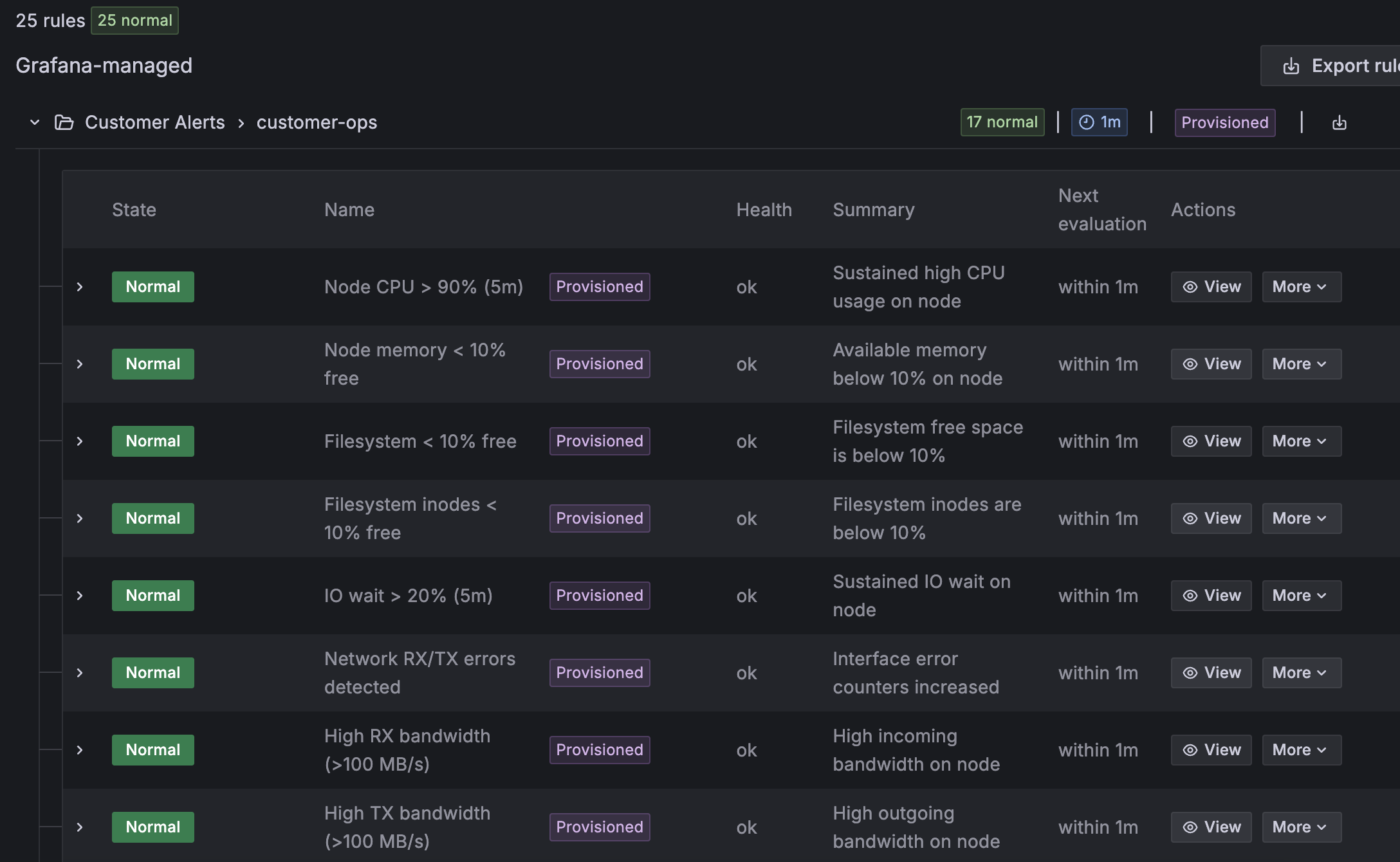Click the 1m evaluation interval clock badge

[x=1099, y=122]
